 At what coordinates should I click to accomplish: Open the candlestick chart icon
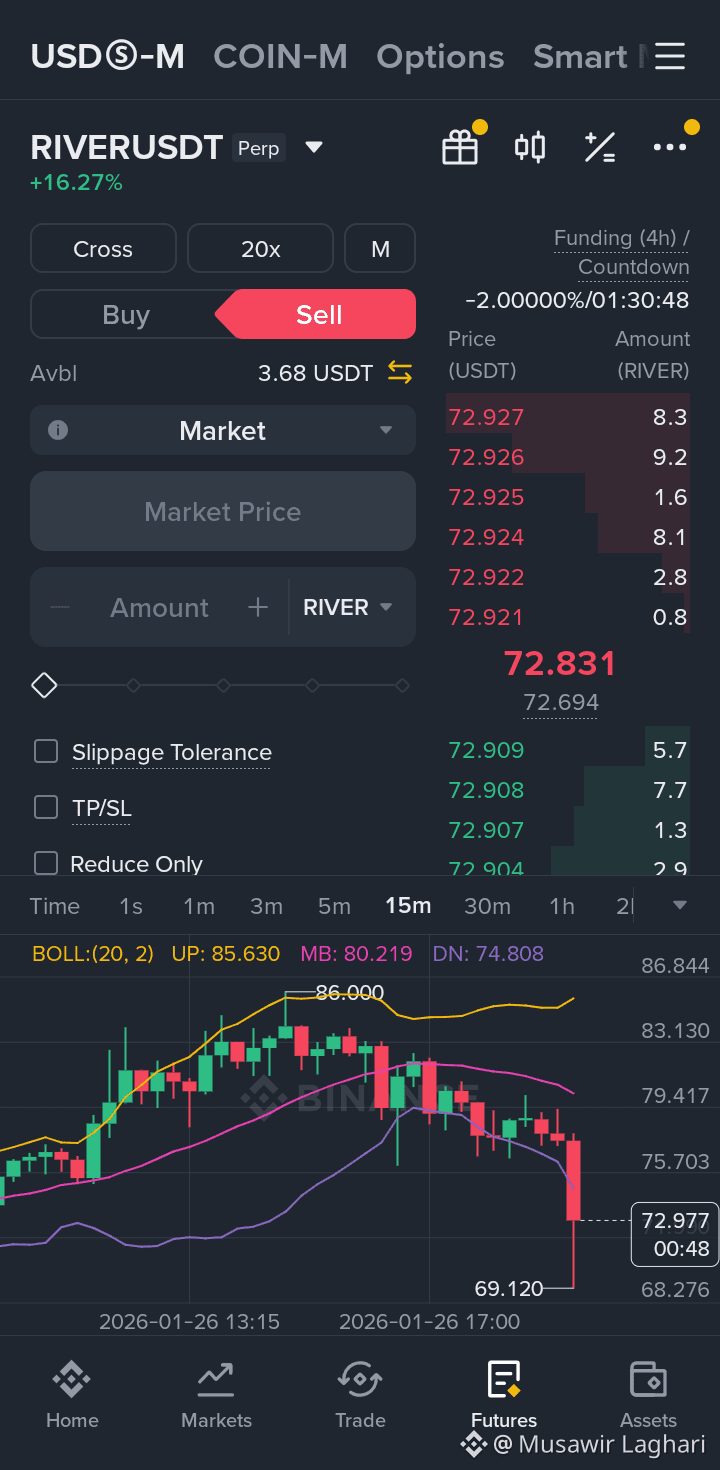coord(530,147)
